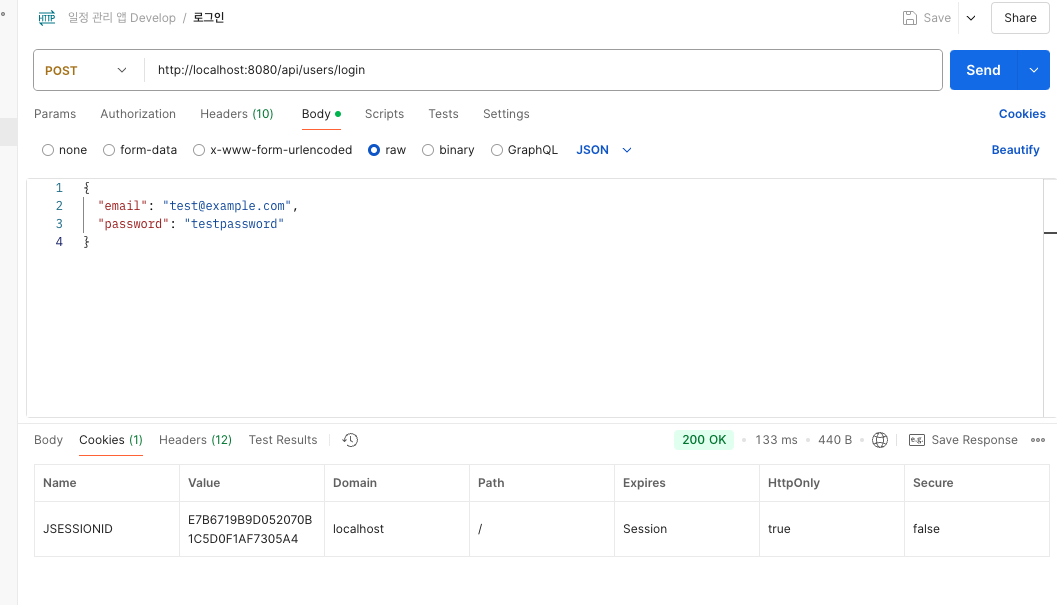Switch to the Scripts tab
Image resolution: width=1057 pixels, height=605 pixels.
pos(384,114)
